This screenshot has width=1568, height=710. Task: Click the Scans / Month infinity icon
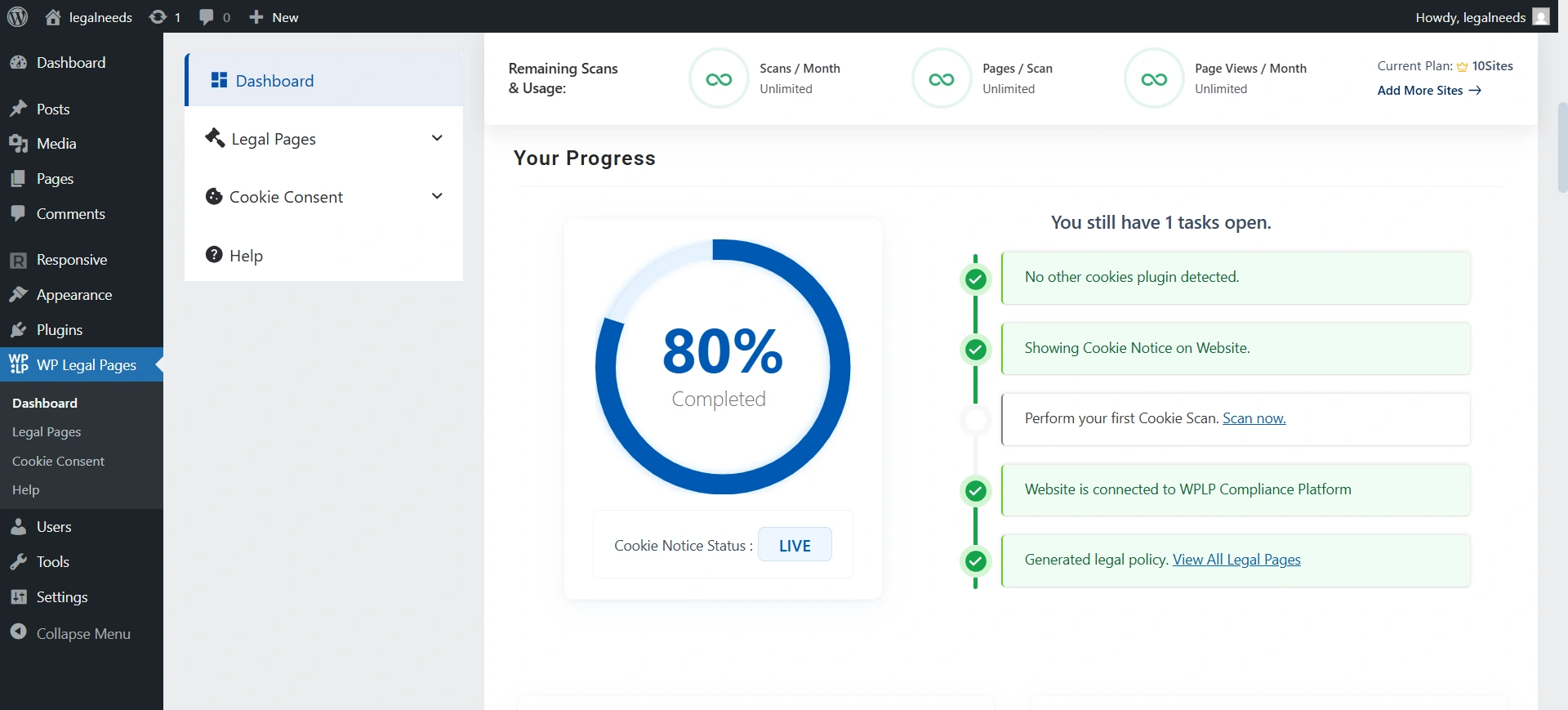coord(719,79)
